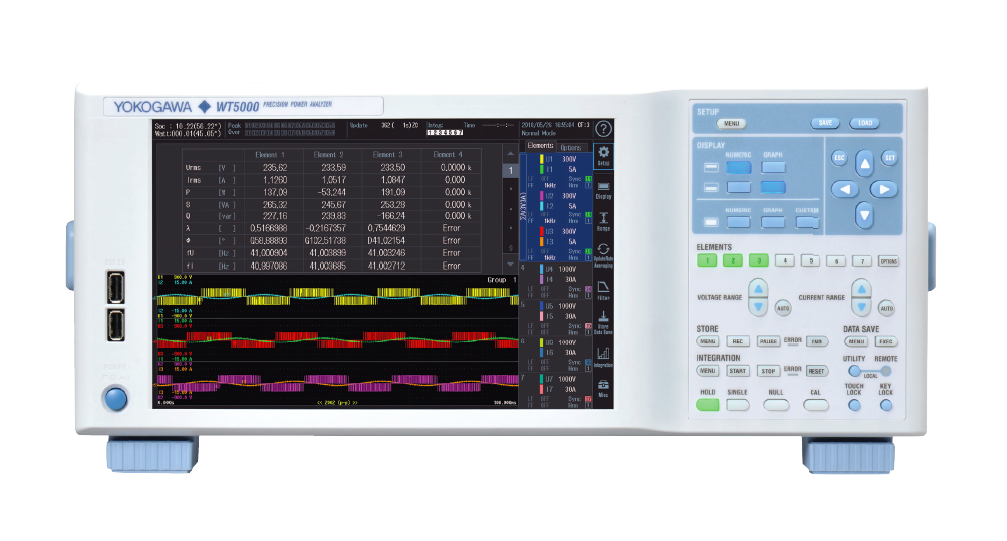Select the Update Rate Averaging icon
The height and width of the screenshot is (541, 1007).
pyautogui.click(x=603, y=253)
